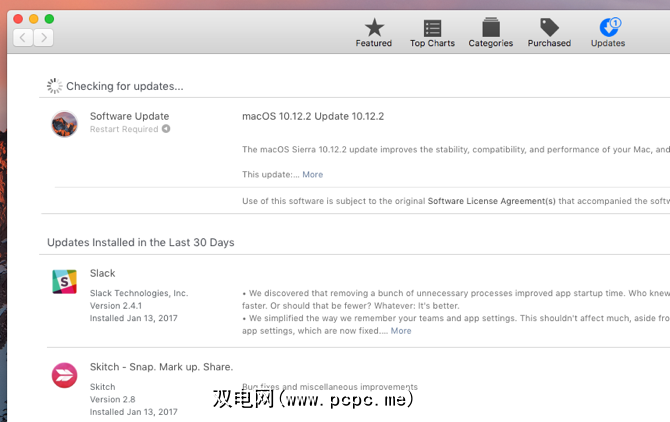This screenshot has height=422, width=670.
Task: Go to the Purchased tab
Action: [549, 32]
